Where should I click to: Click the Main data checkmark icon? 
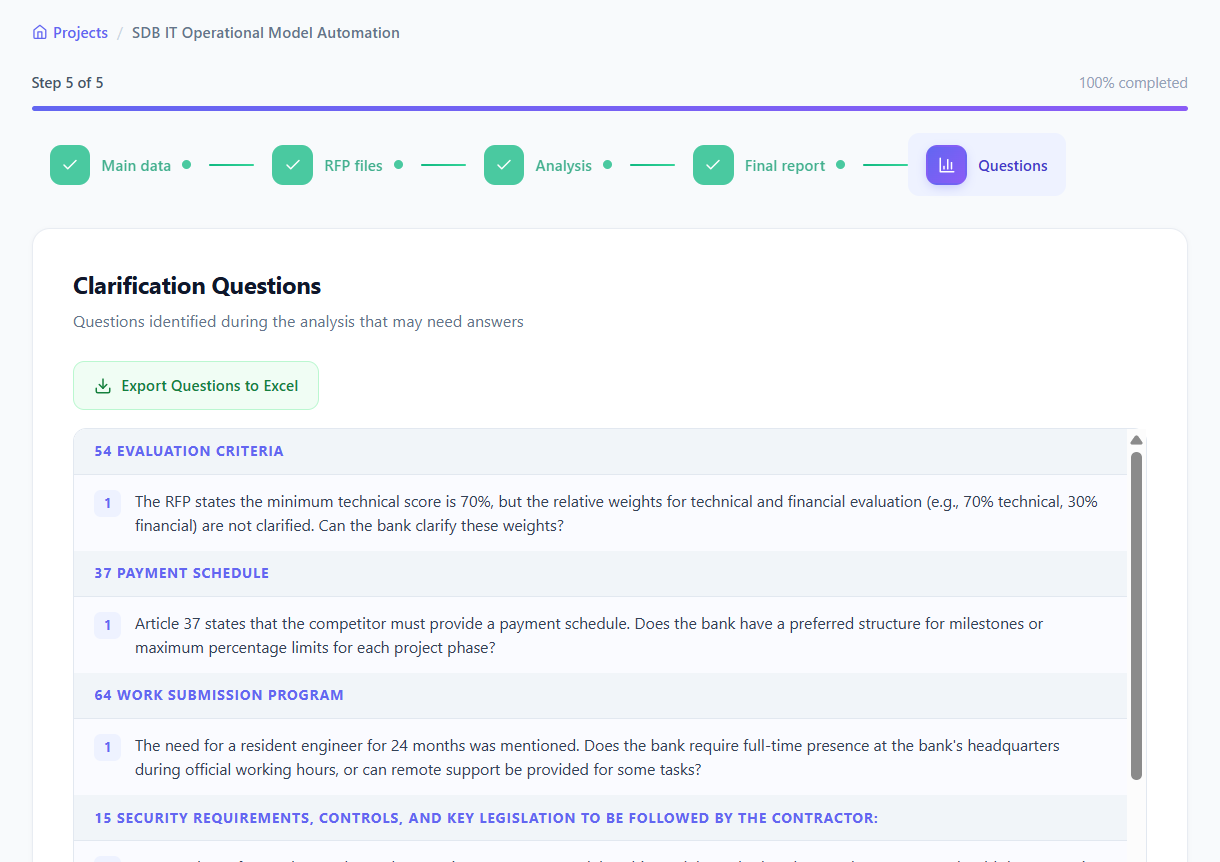(70, 165)
